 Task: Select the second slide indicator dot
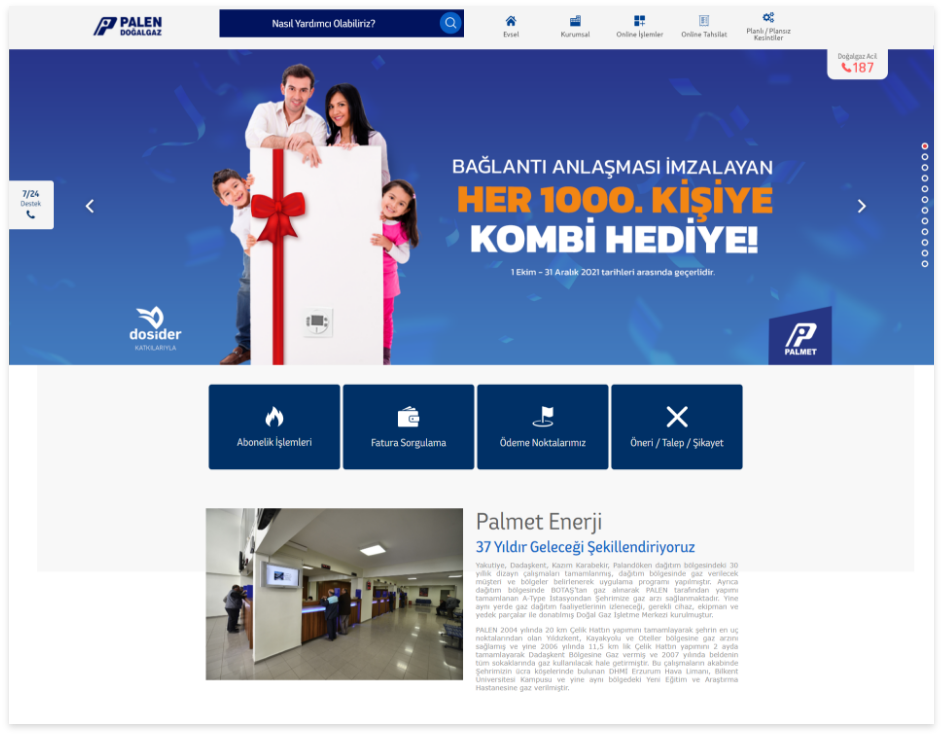tap(925, 157)
